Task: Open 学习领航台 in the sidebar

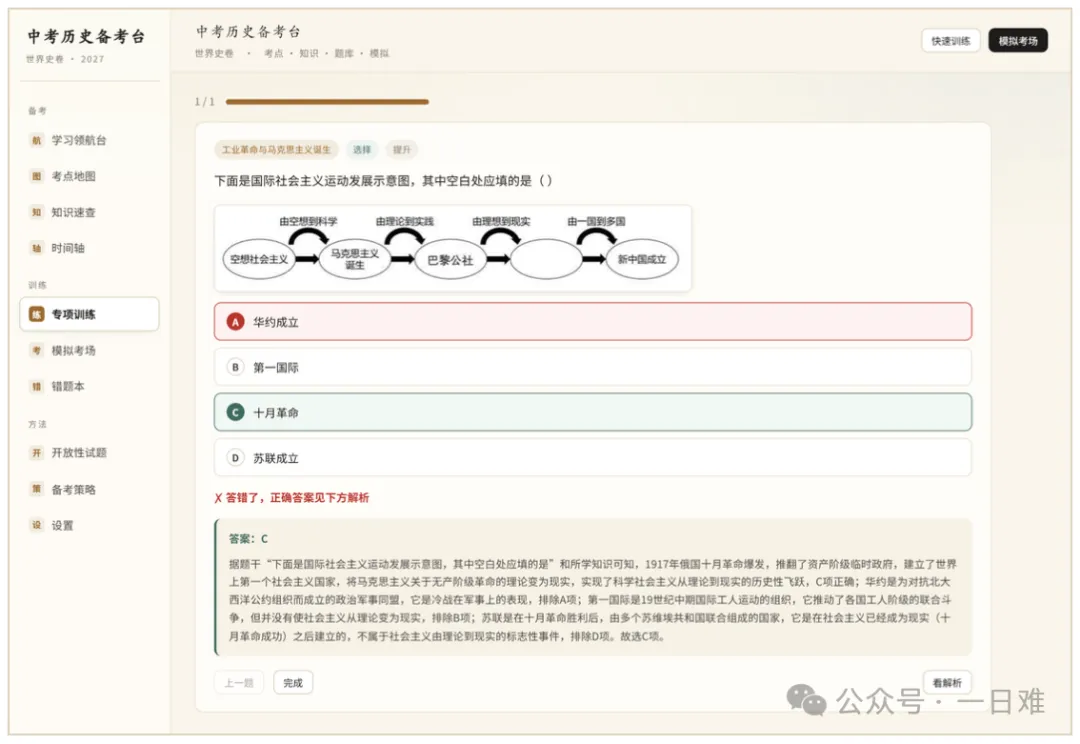Action: click(x=90, y=141)
